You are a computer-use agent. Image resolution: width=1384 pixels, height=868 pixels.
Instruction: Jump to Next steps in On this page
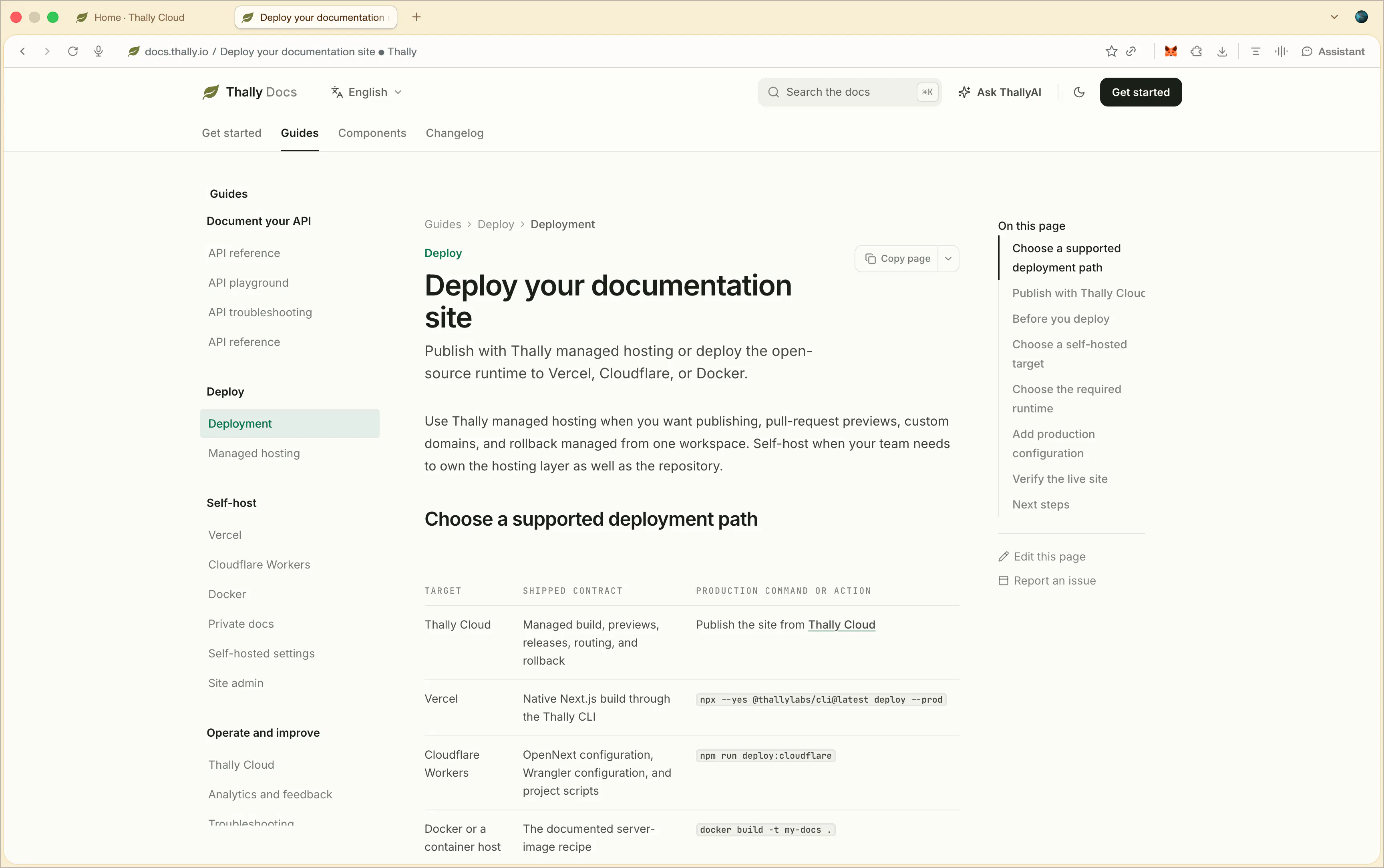1041,504
